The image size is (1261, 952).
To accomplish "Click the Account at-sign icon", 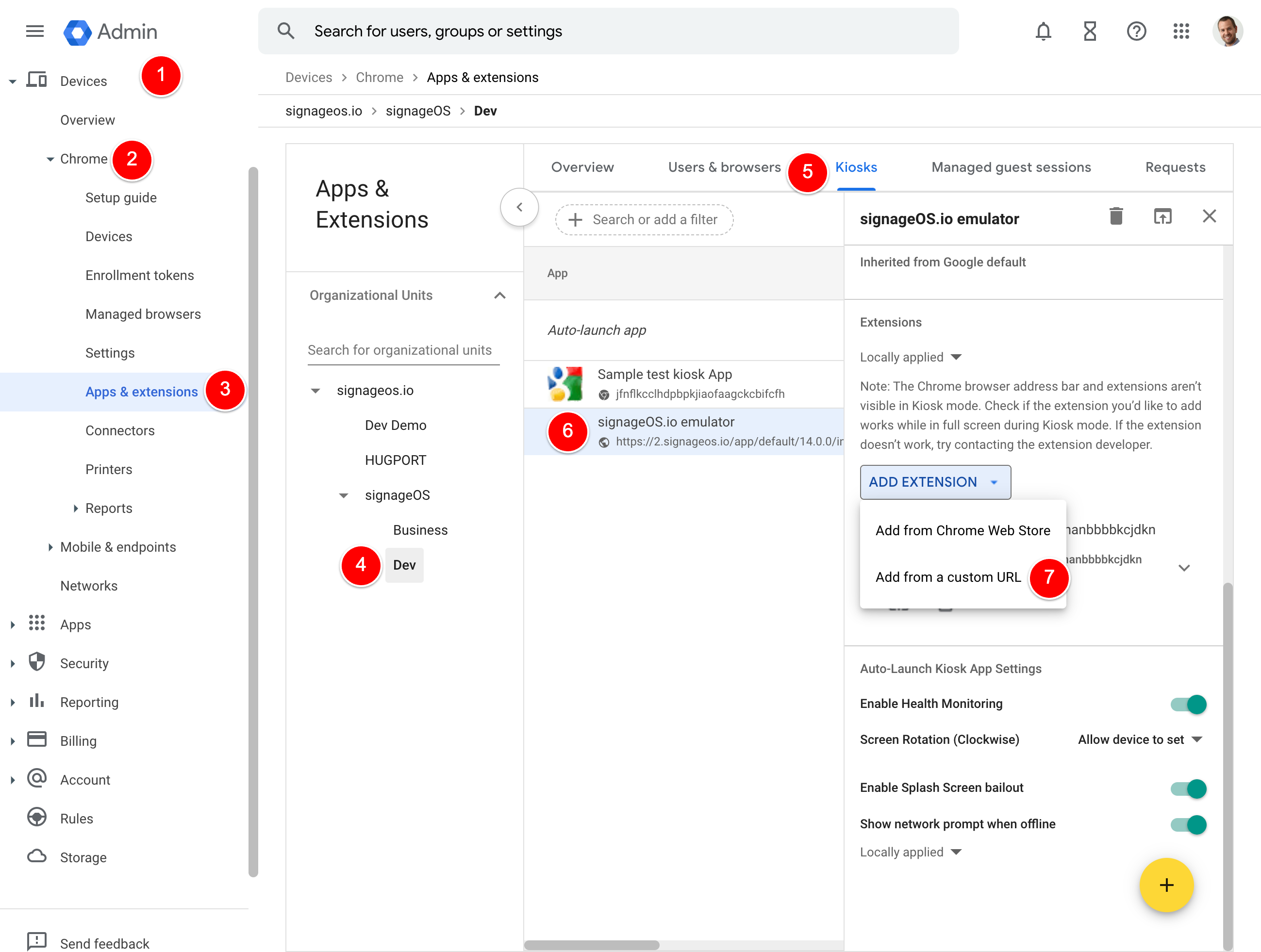I will [37, 779].
